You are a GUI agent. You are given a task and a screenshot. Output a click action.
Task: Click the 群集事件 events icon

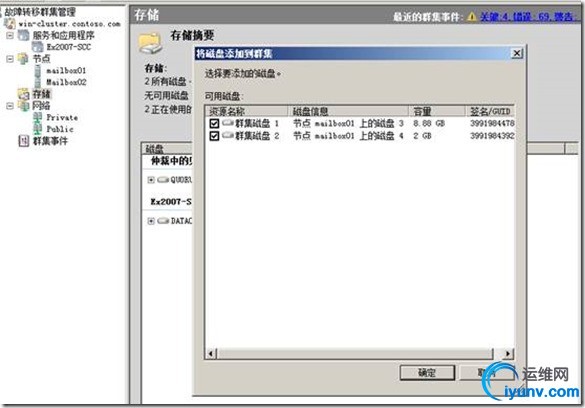(x=23, y=141)
